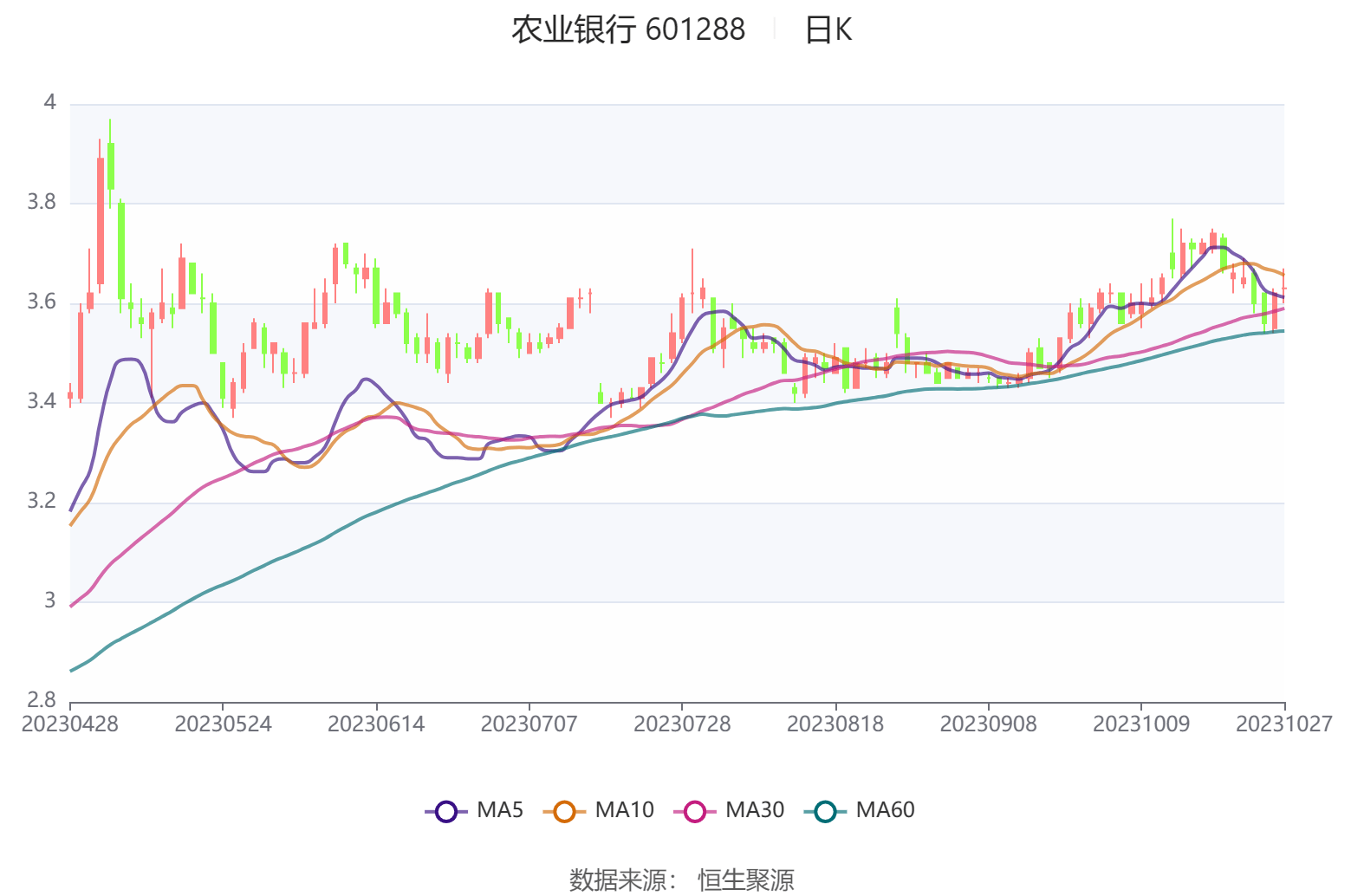
Task: Click the 20230428 date on the x-axis
Action: (x=70, y=724)
